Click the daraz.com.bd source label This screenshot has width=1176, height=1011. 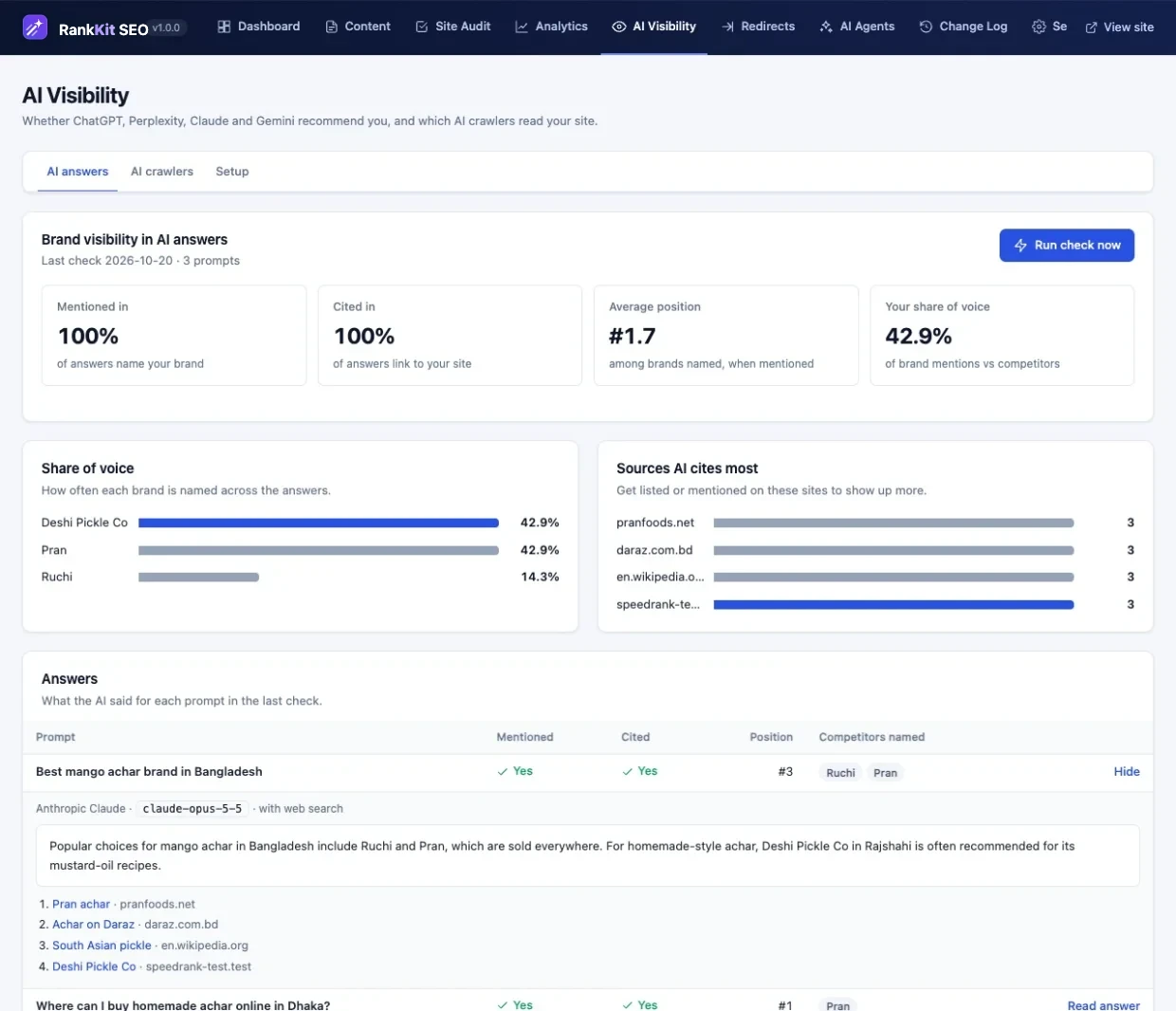(x=654, y=550)
